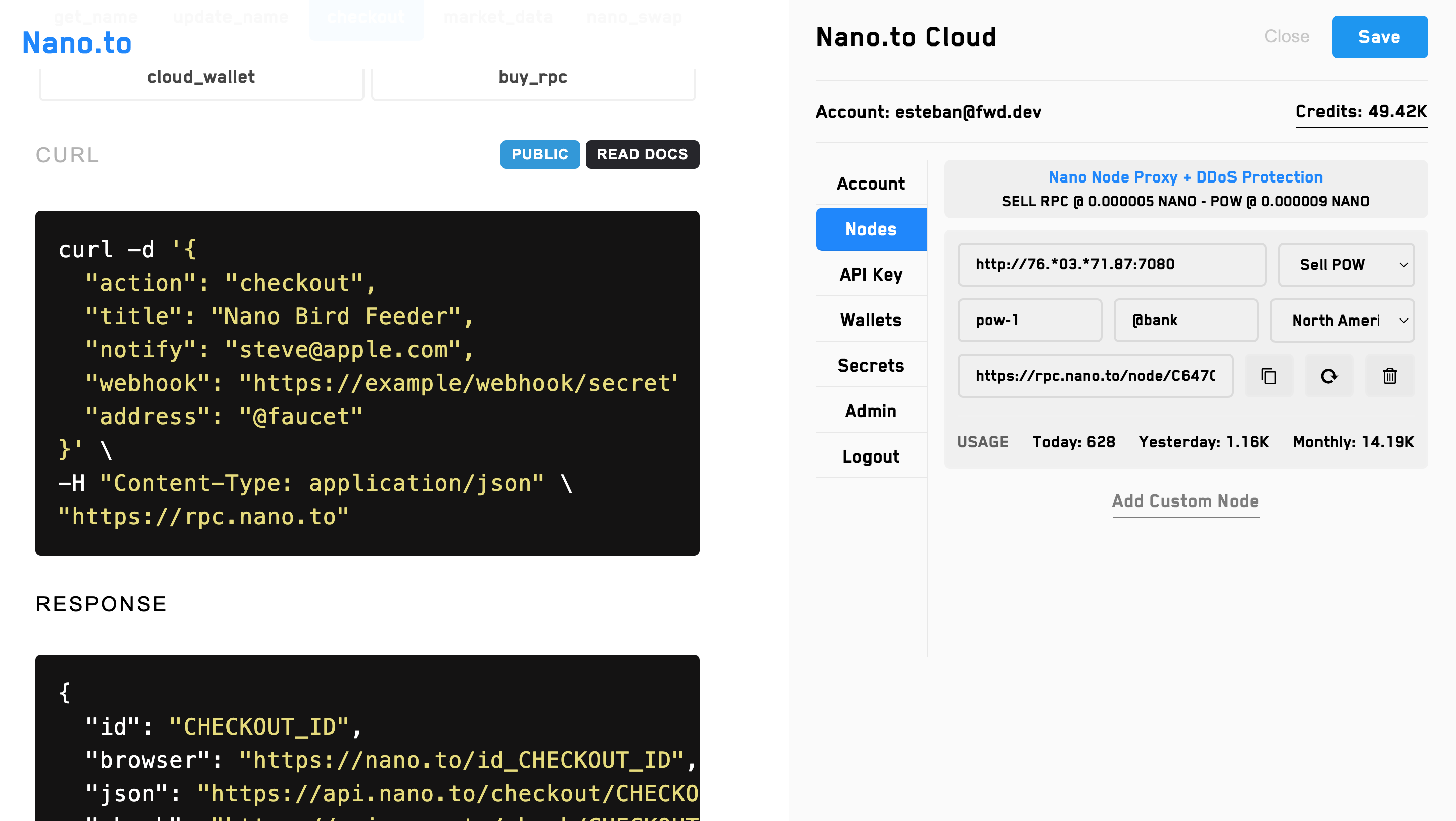This screenshot has width=1456, height=821.
Task: Click the Add Custom Node link
Action: point(1185,501)
